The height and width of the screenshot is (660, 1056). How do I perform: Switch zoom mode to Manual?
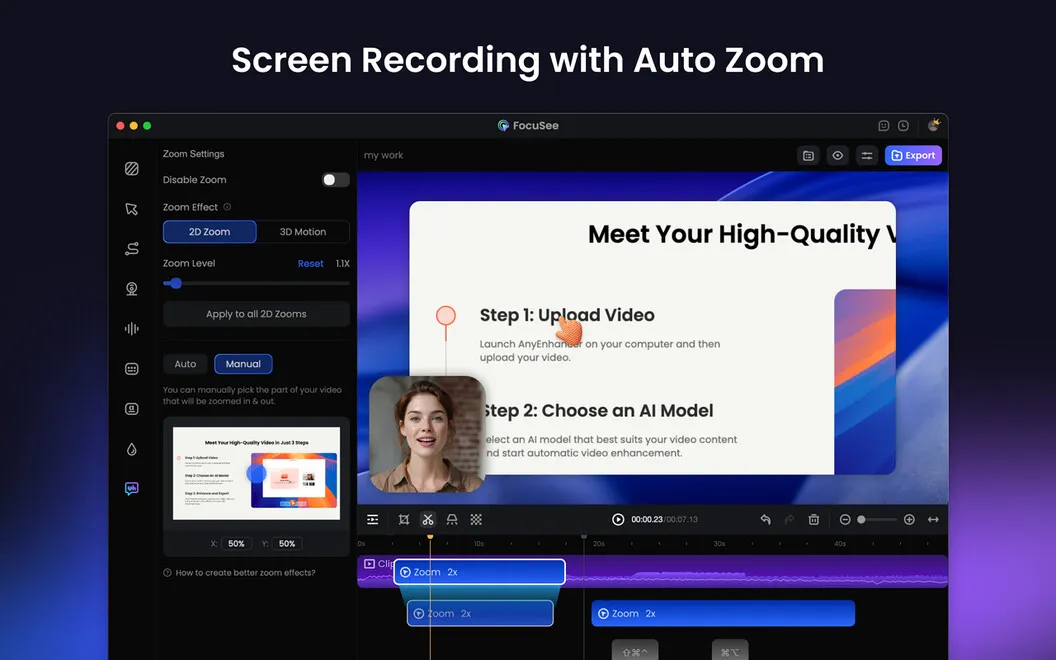click(243, 364)
